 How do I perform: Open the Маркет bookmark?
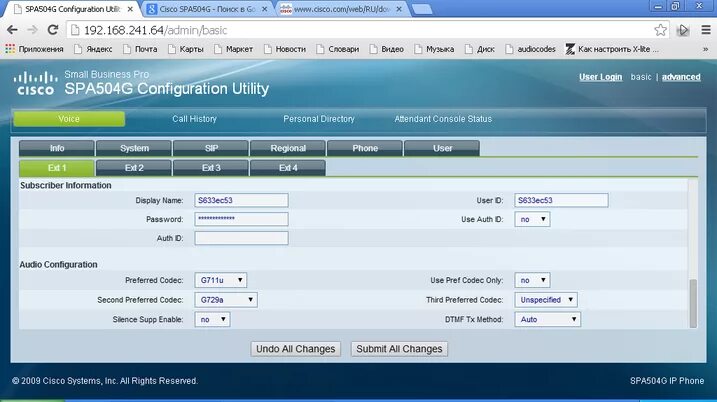[233, 49]
